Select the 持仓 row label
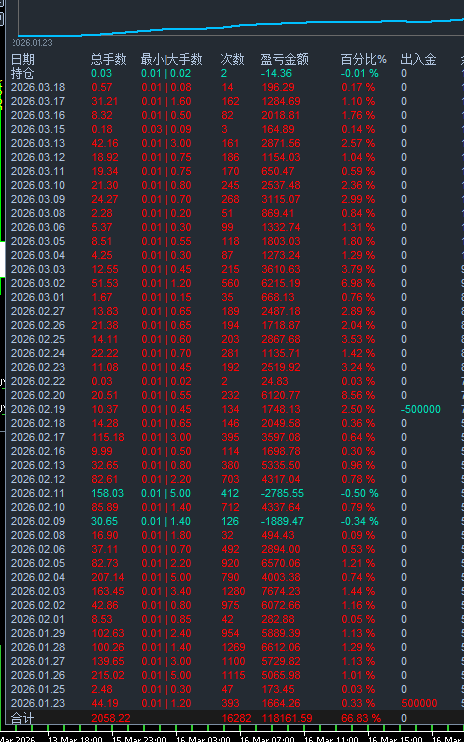The width and height of the screenshot is (464, 742). click(x=23, y=73)
